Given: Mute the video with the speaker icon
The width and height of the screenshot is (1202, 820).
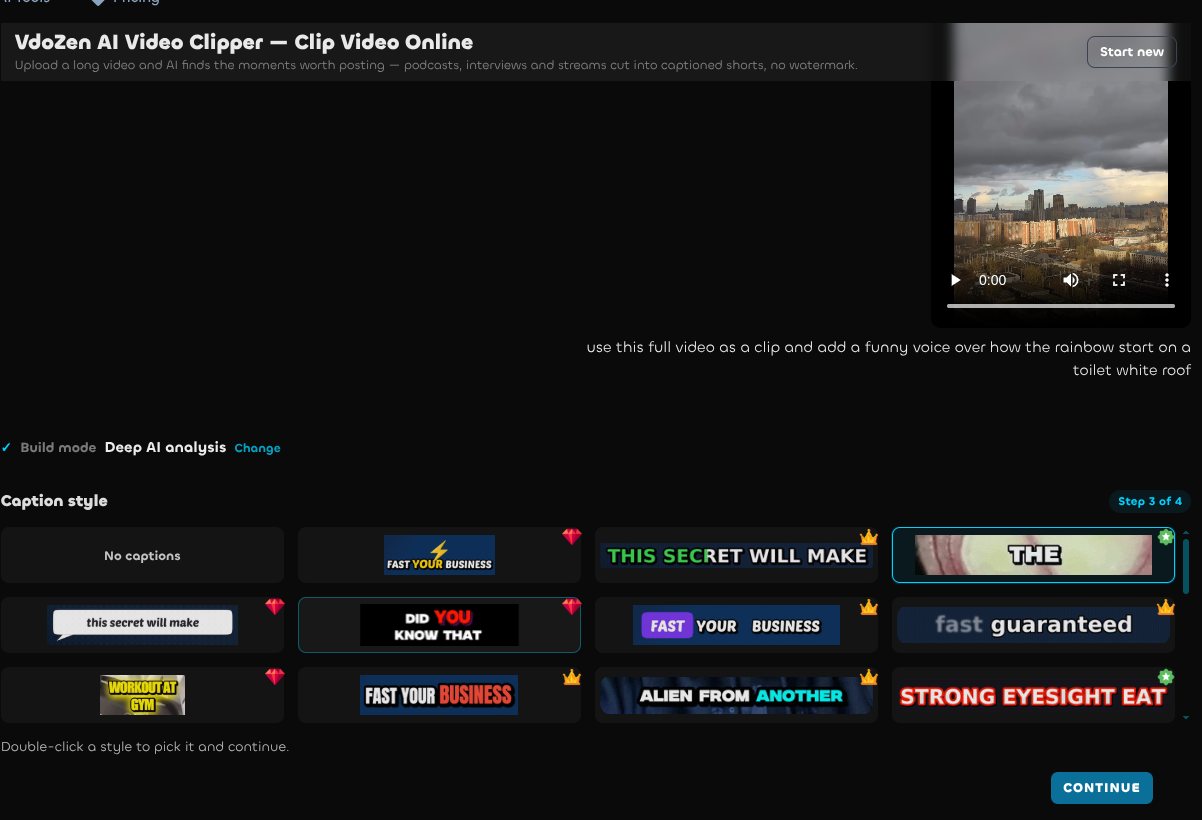Looking at the screenshot, I should pos(1071,280).
